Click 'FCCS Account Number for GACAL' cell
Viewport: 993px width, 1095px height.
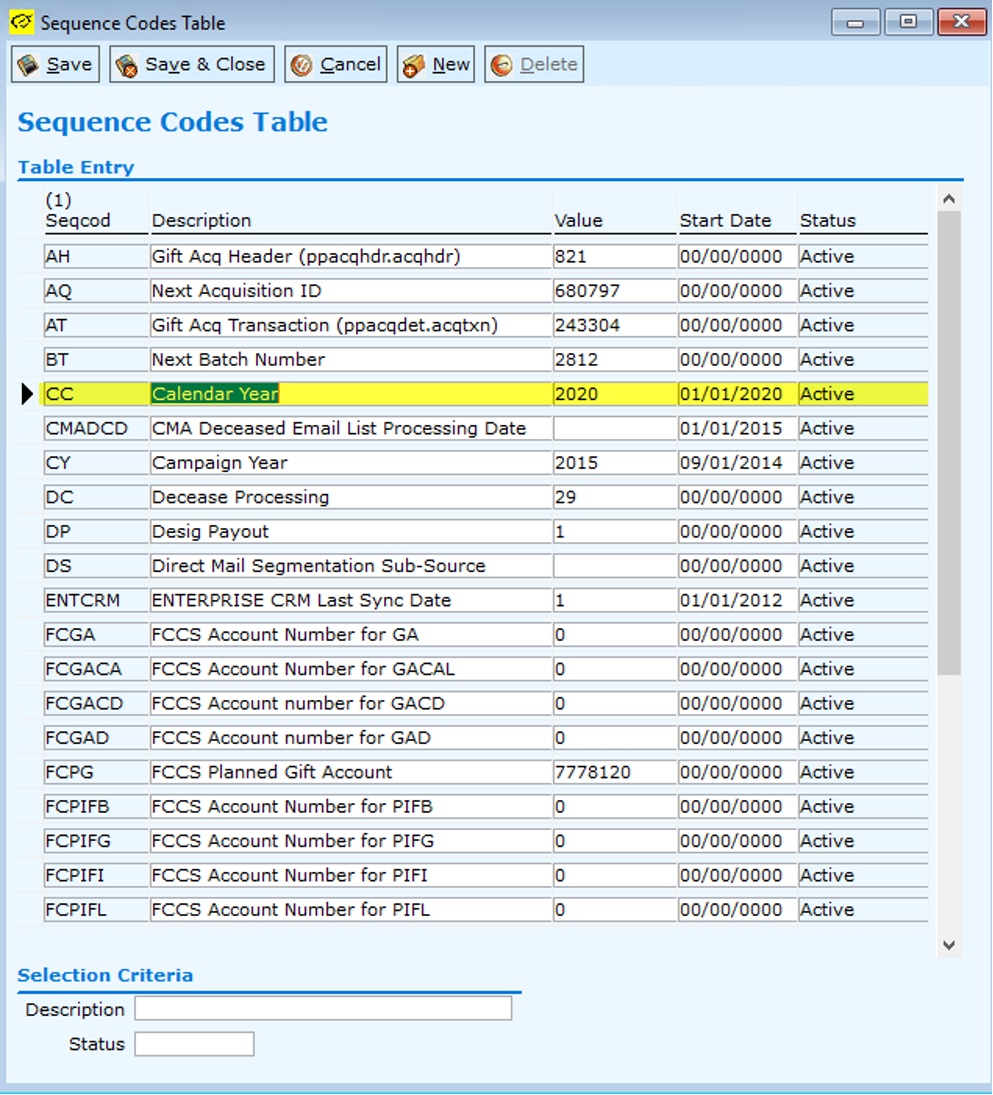click(351, 669)
